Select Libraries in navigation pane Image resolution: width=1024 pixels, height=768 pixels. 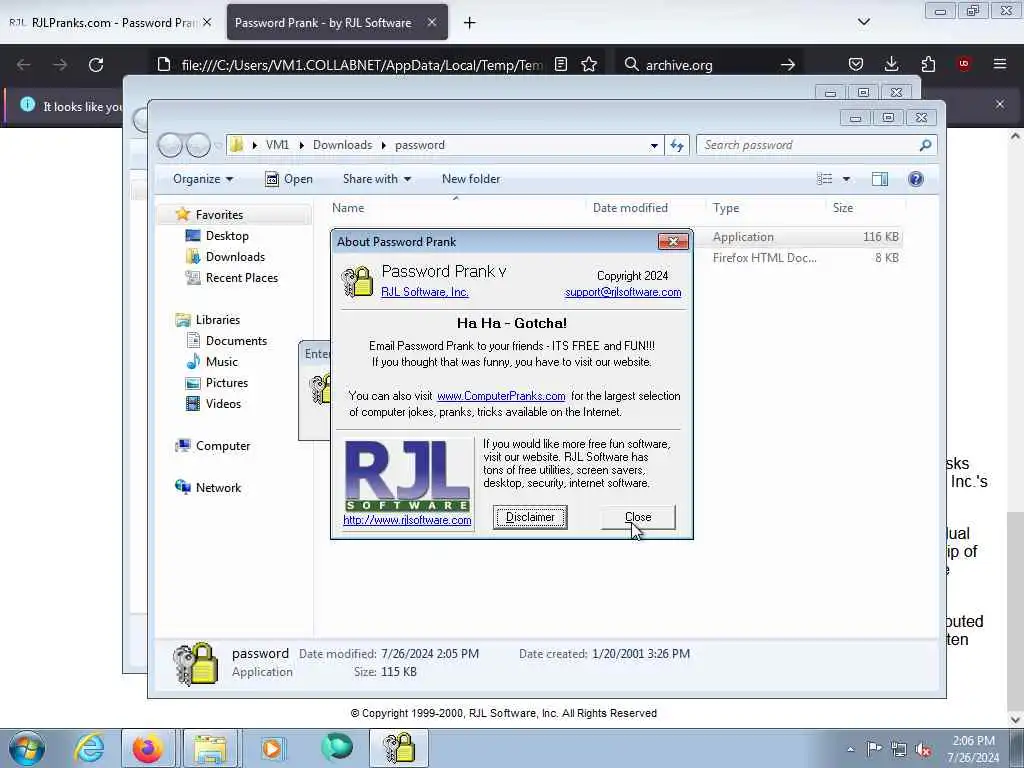click(217, 319)
